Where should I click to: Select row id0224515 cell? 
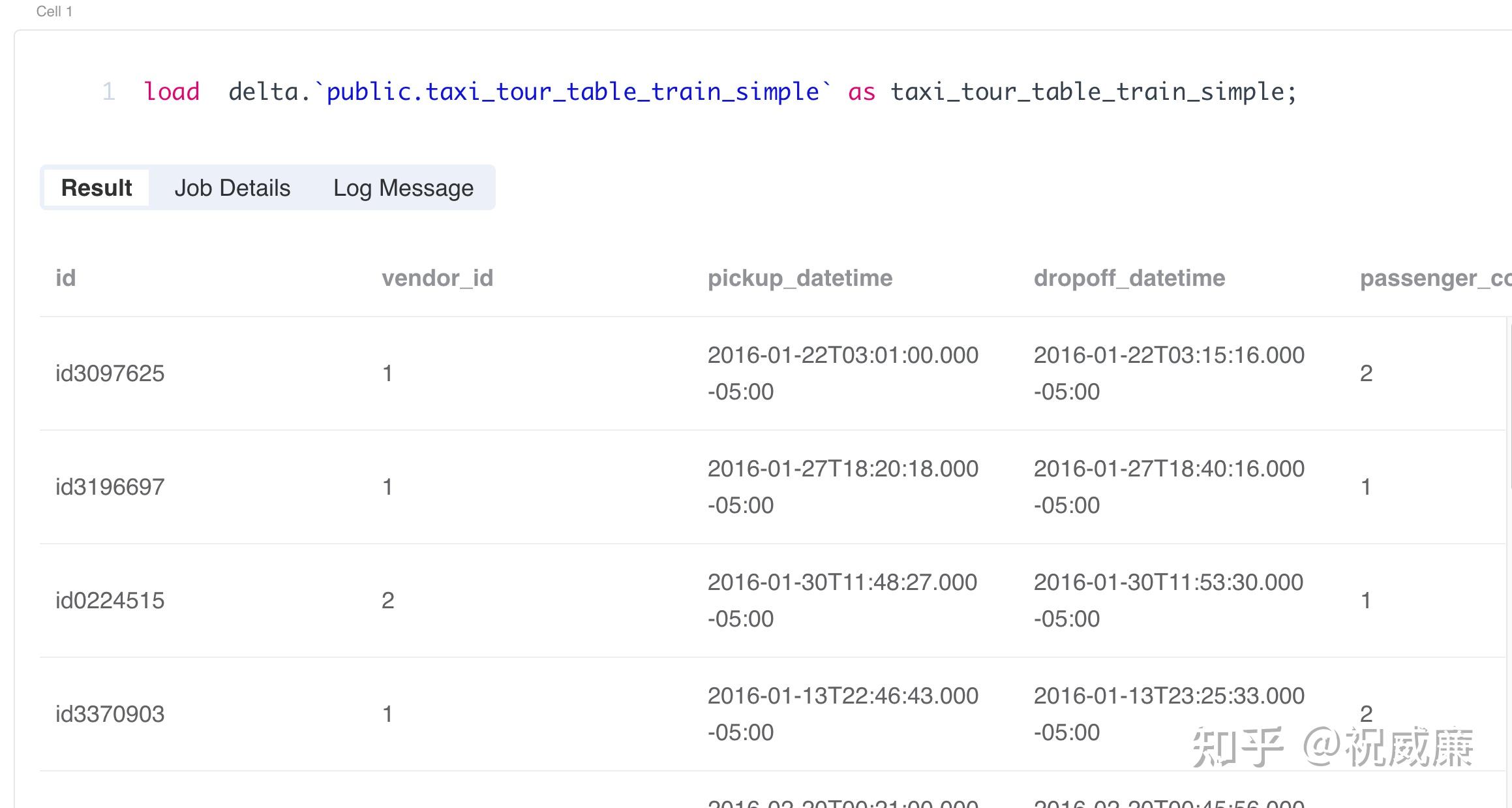tap(110, 600)
